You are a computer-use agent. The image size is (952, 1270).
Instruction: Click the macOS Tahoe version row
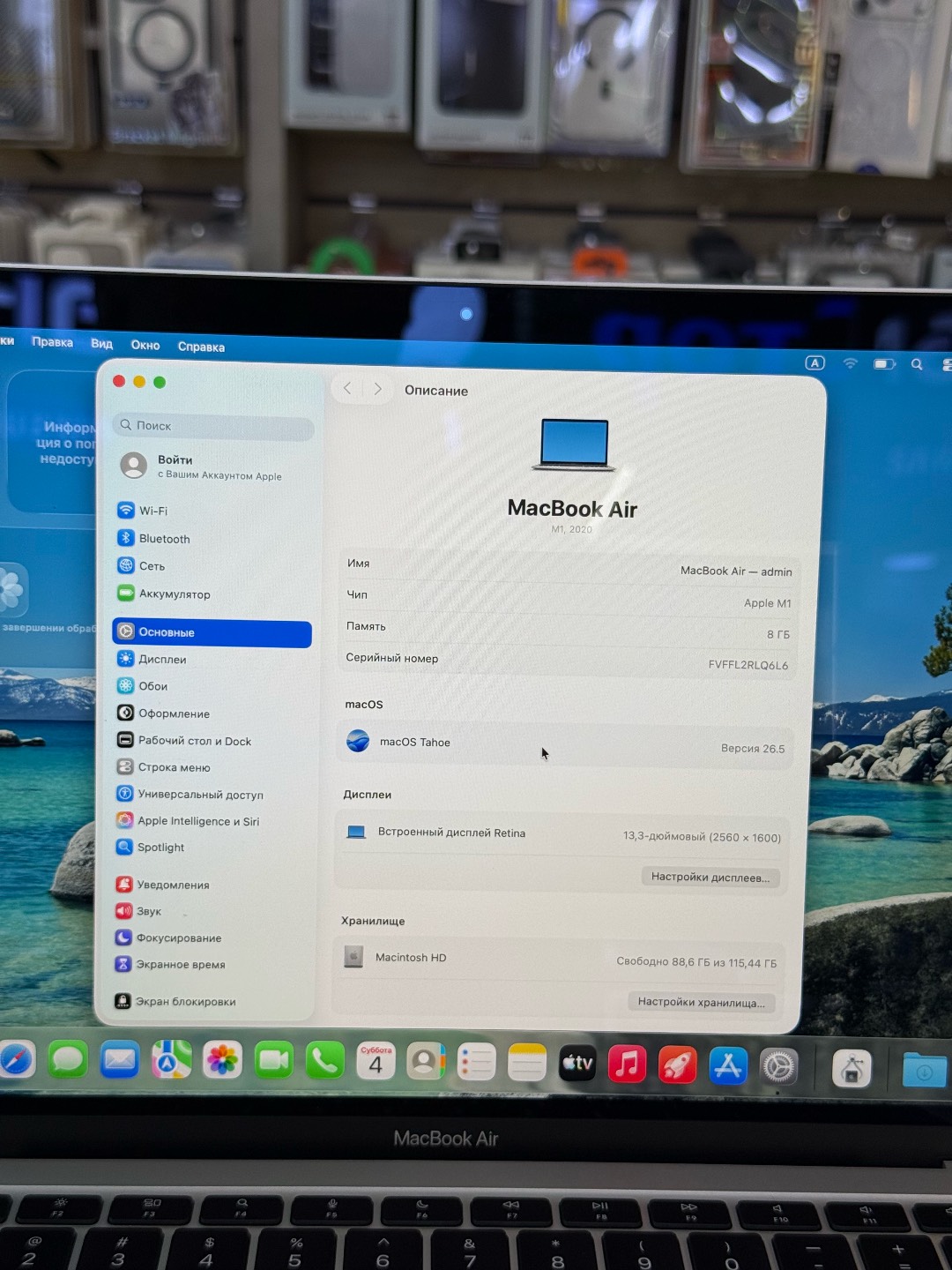click(565, 745)
